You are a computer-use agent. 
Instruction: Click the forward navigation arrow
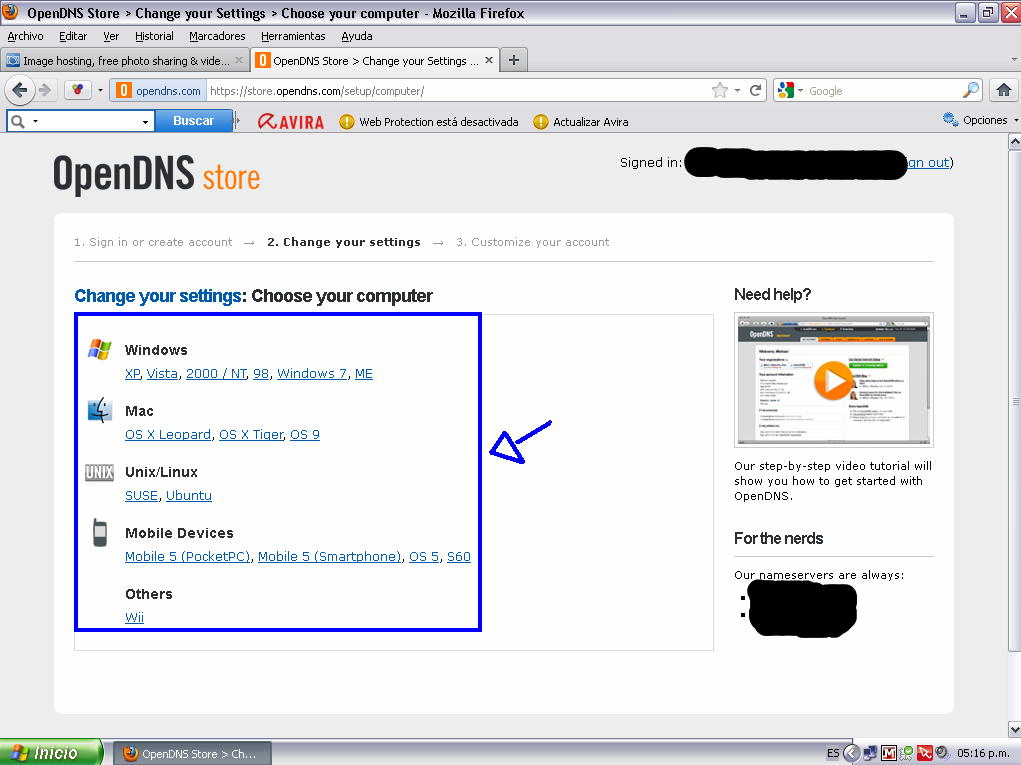click(x=45, y=90)
